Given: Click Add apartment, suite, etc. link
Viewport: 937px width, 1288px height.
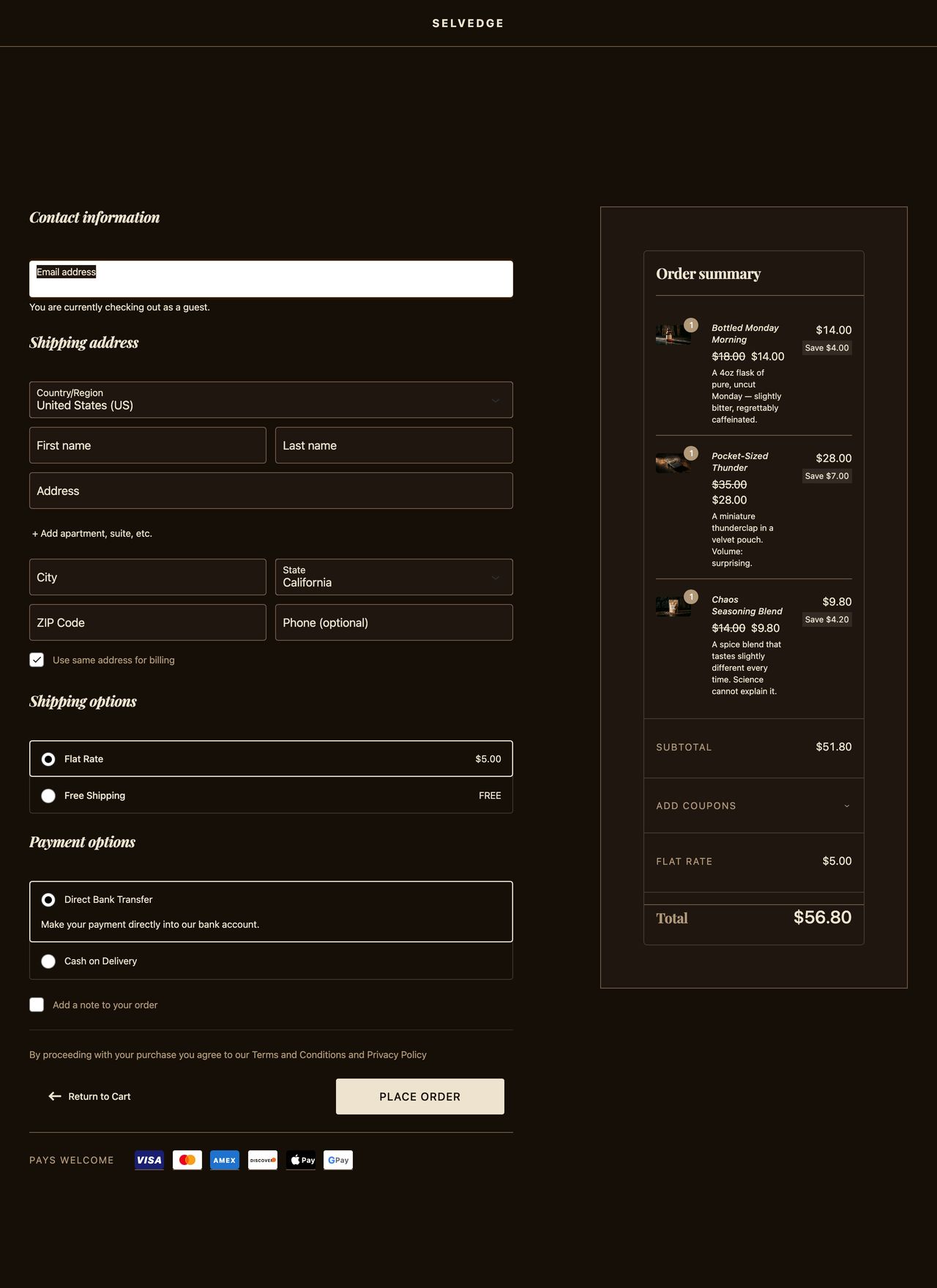Looking at the screenshot, I should (x=92, y=534).
